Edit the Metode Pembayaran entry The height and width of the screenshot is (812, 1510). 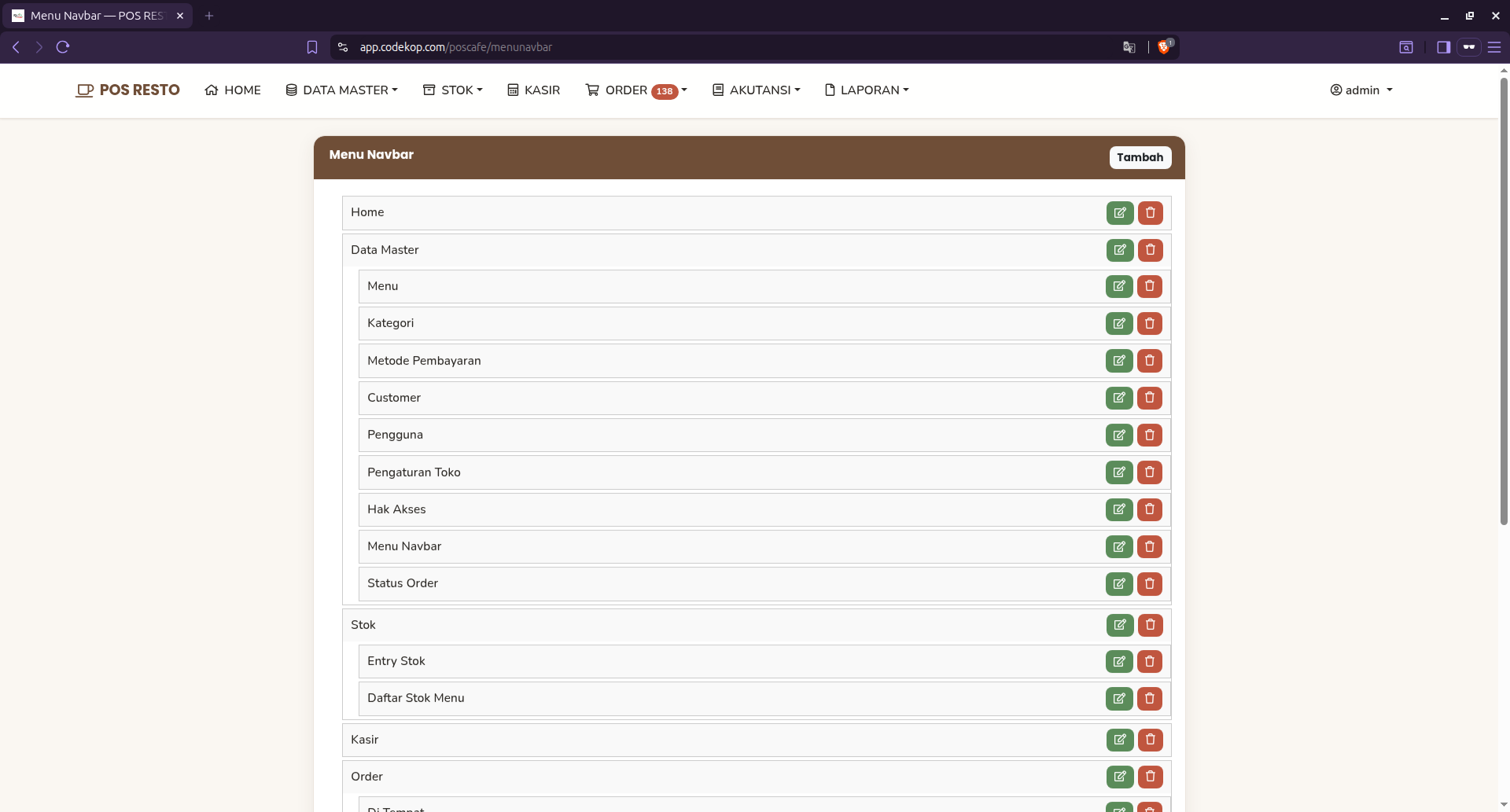coord(1119,361)
